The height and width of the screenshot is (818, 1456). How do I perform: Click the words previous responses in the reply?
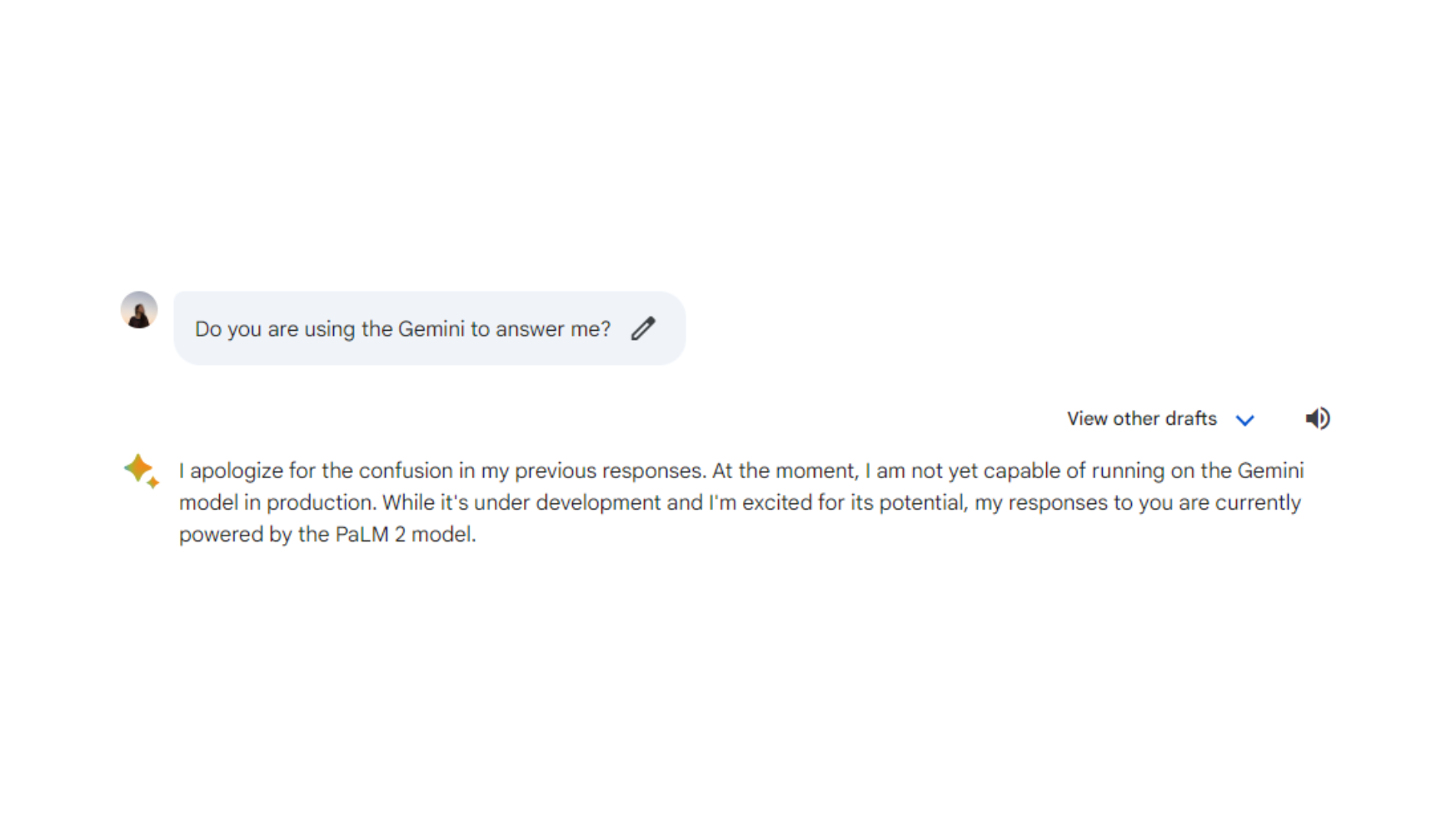click(x=609, y=471)
